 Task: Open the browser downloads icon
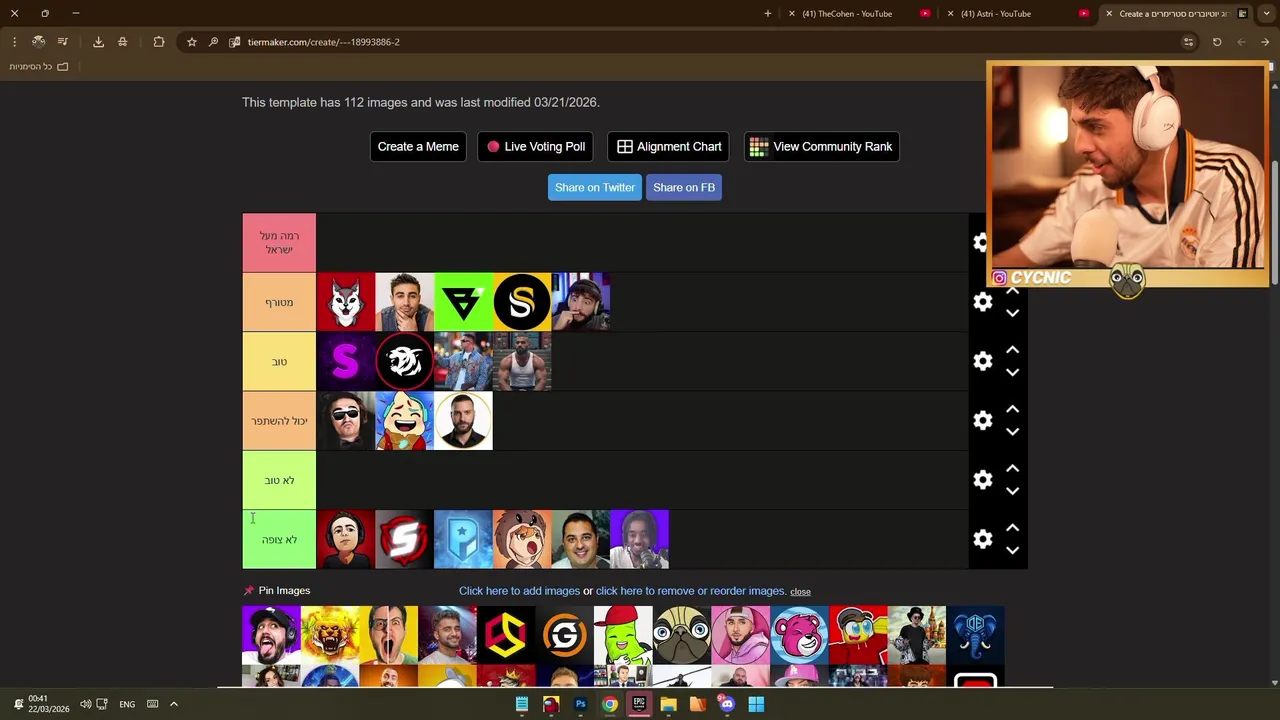[x=98, y=42]
